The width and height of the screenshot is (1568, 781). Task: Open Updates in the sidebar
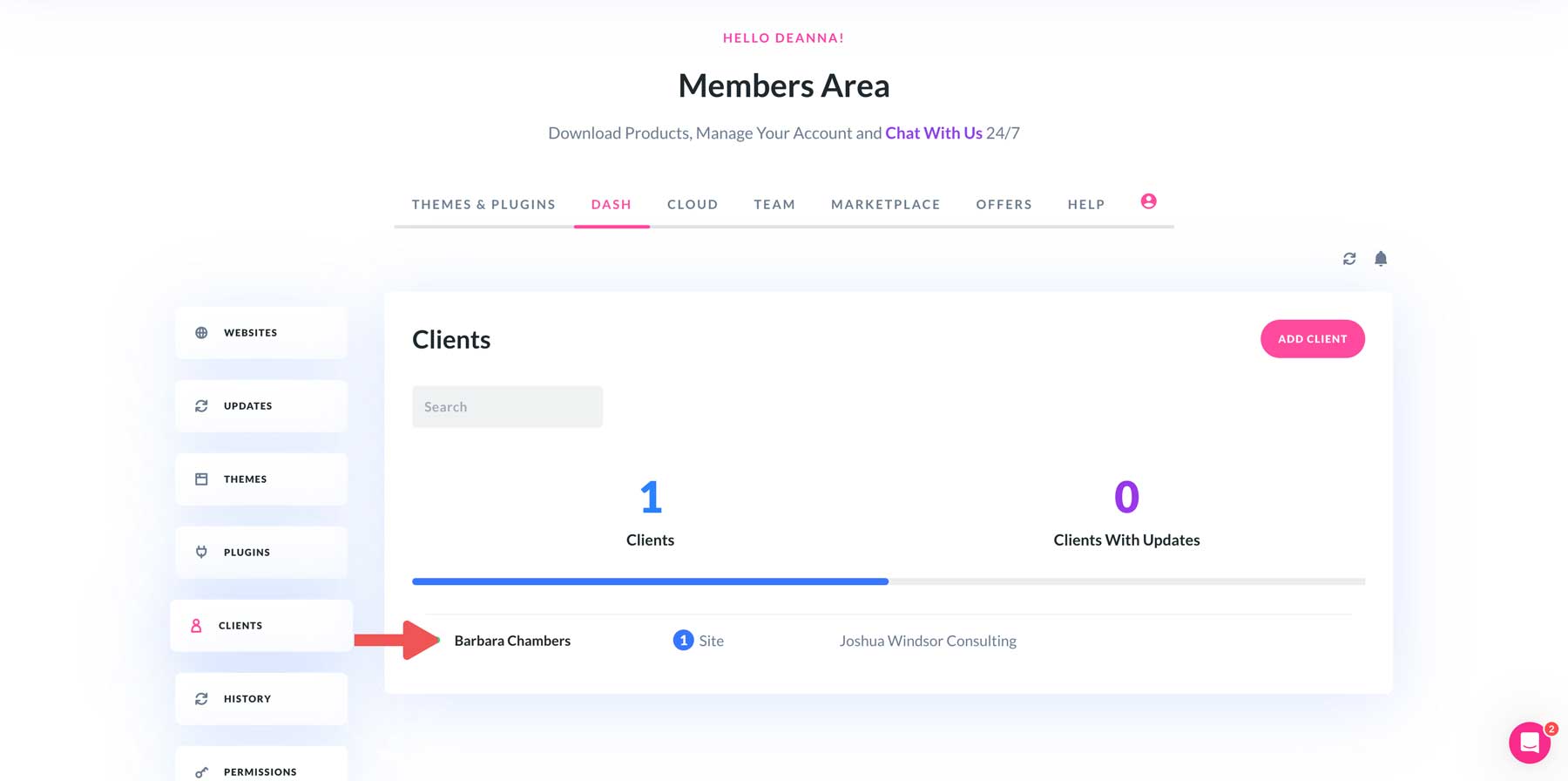click(261, 406)
